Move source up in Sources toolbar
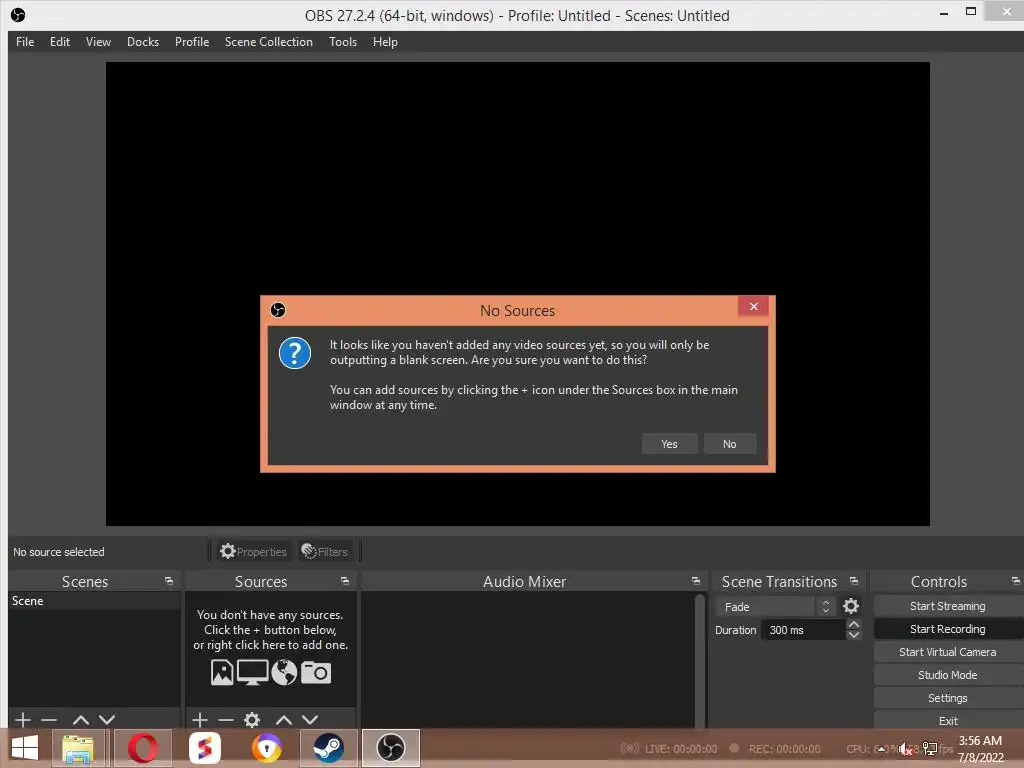Screen dimensions: 1024x768 283,720
